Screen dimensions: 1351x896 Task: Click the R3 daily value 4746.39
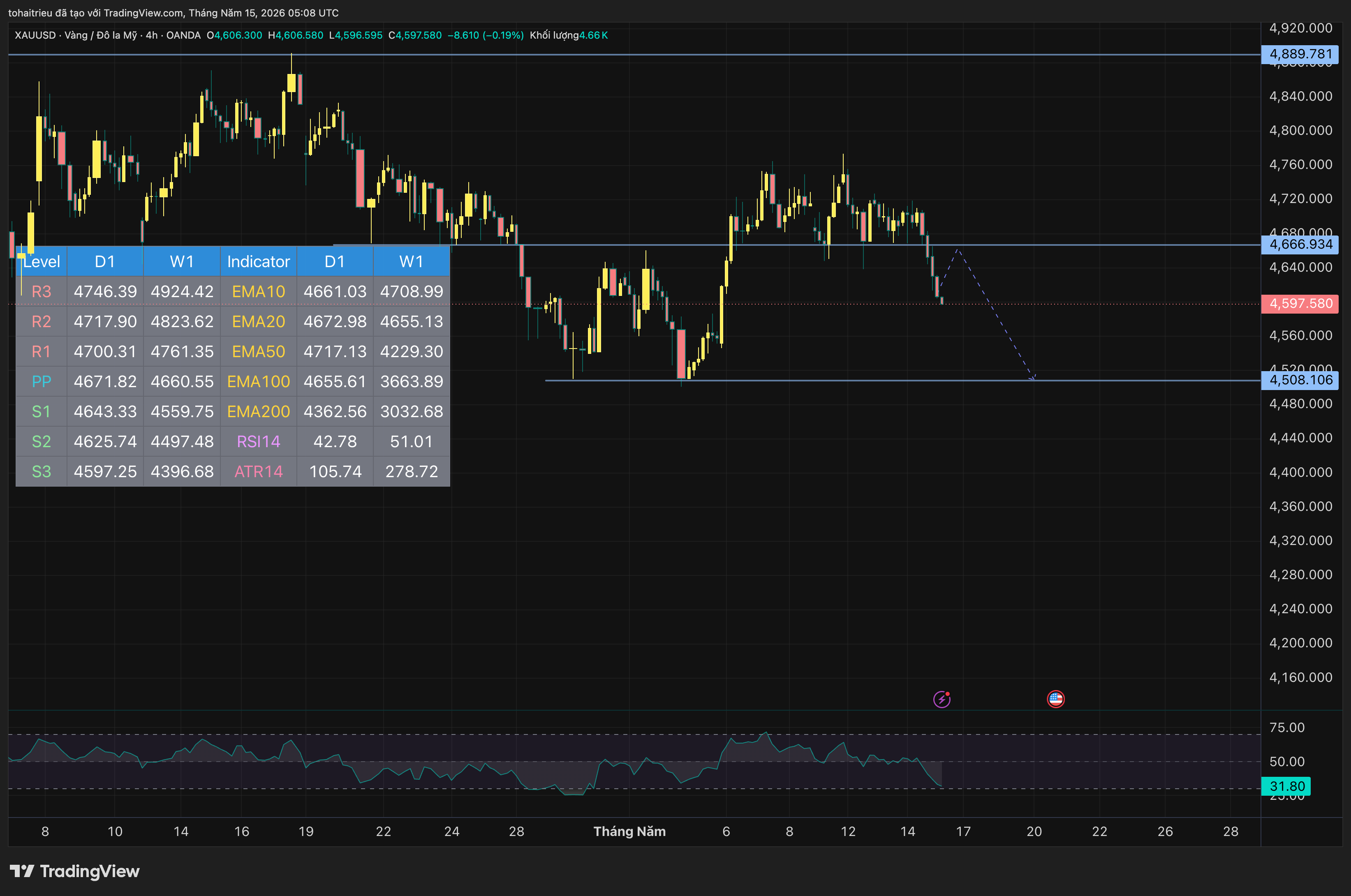tap(105, 291)
